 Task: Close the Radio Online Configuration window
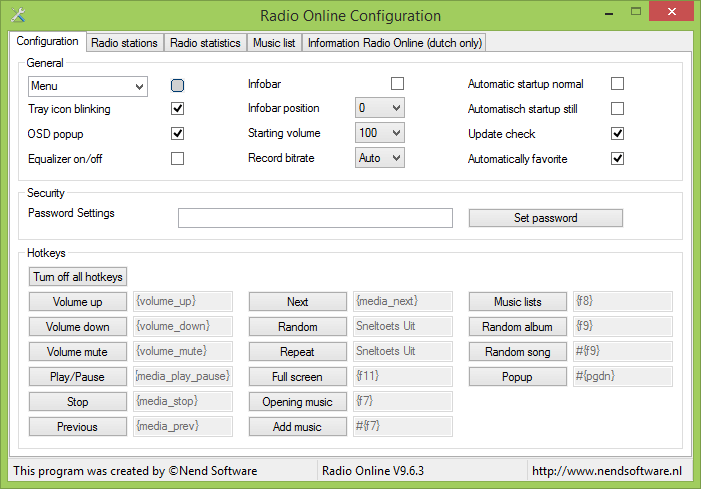(x=671, y=12)
